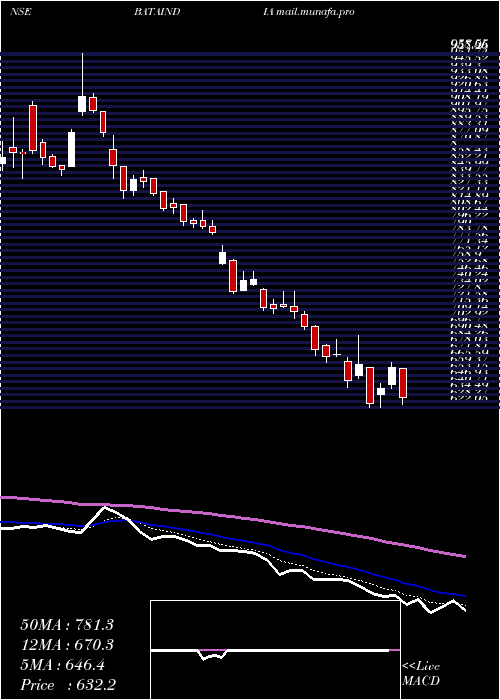Select the 50MA : 781.3 readout
The image size is (500, 700).
coord(67,625)
